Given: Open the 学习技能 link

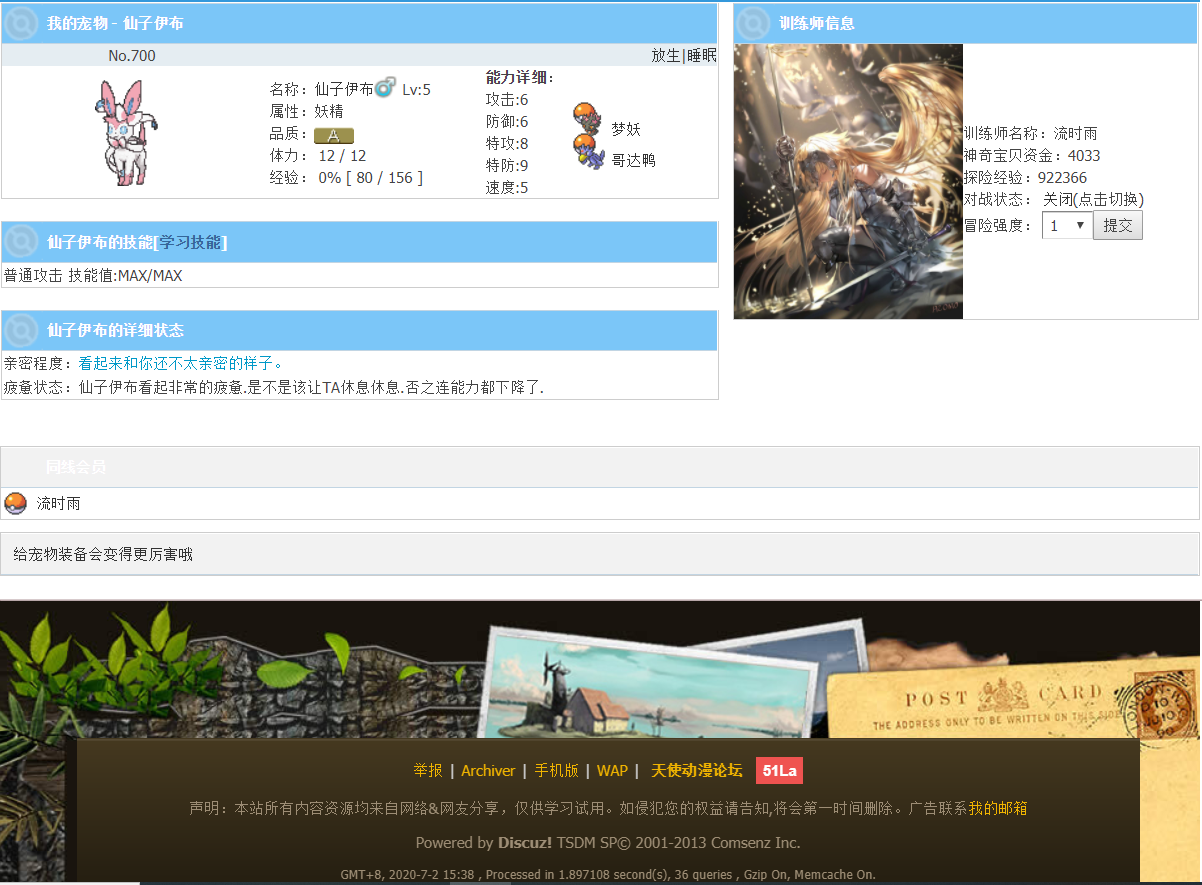Looking at the screenshot, I should tap(190, 242).
